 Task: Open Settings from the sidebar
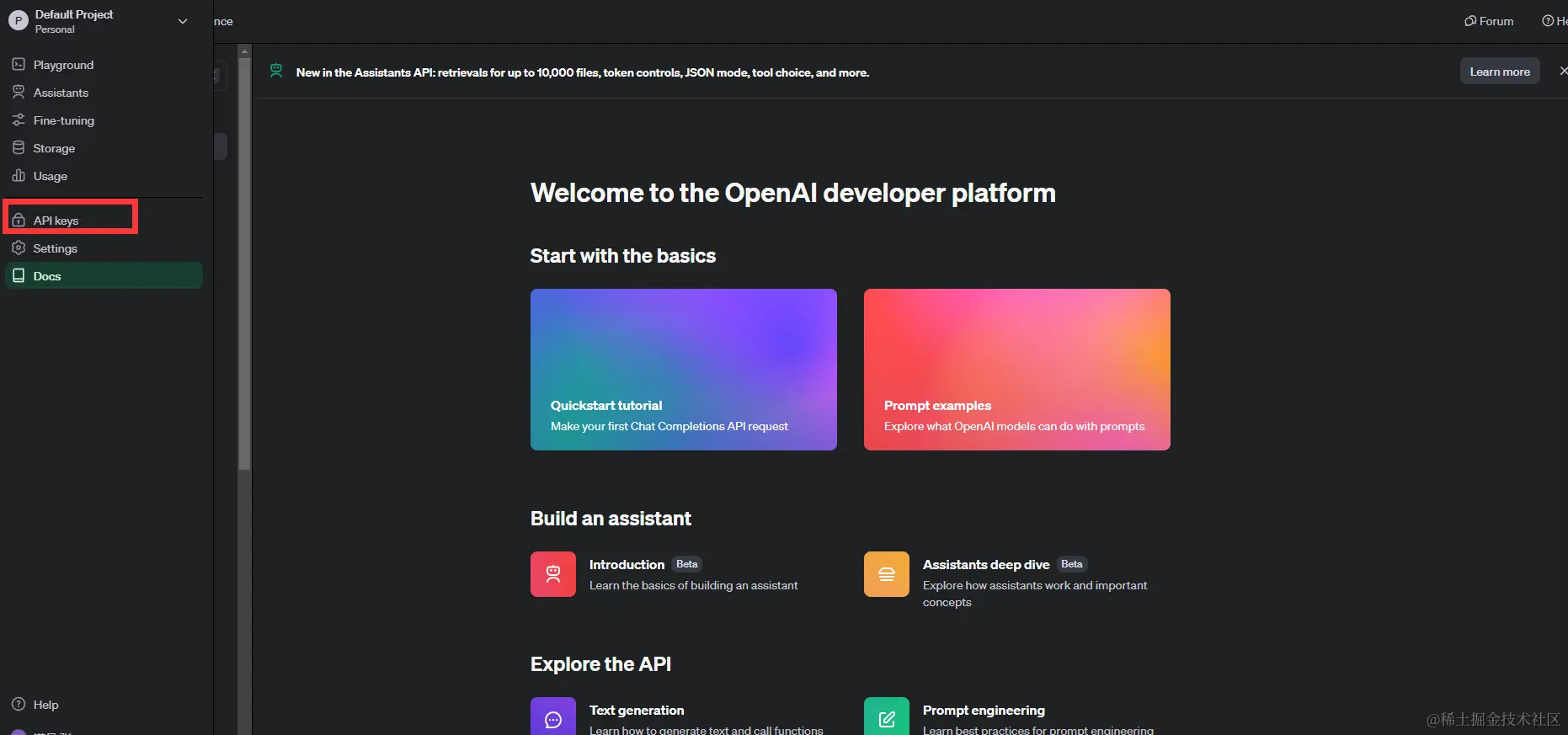click(x=104, y=248)
